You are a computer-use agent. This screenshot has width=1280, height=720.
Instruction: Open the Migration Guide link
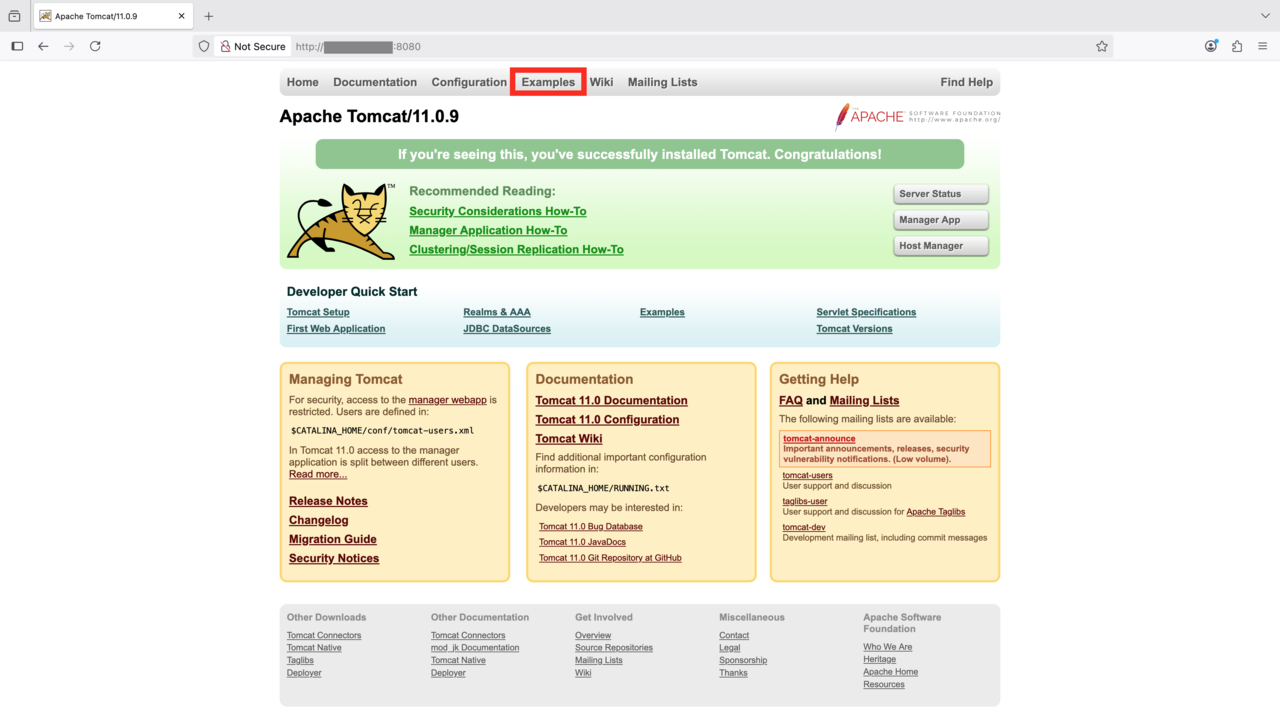[332, 539]
